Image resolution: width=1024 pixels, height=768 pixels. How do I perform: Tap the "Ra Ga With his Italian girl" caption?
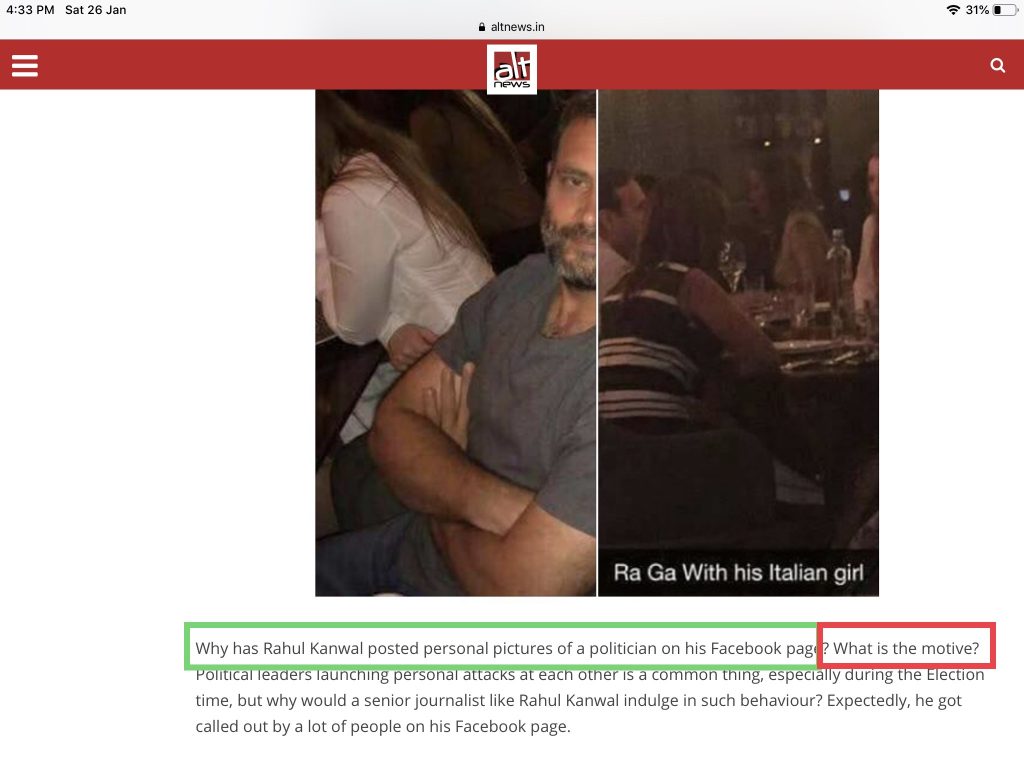coord(739,573)
